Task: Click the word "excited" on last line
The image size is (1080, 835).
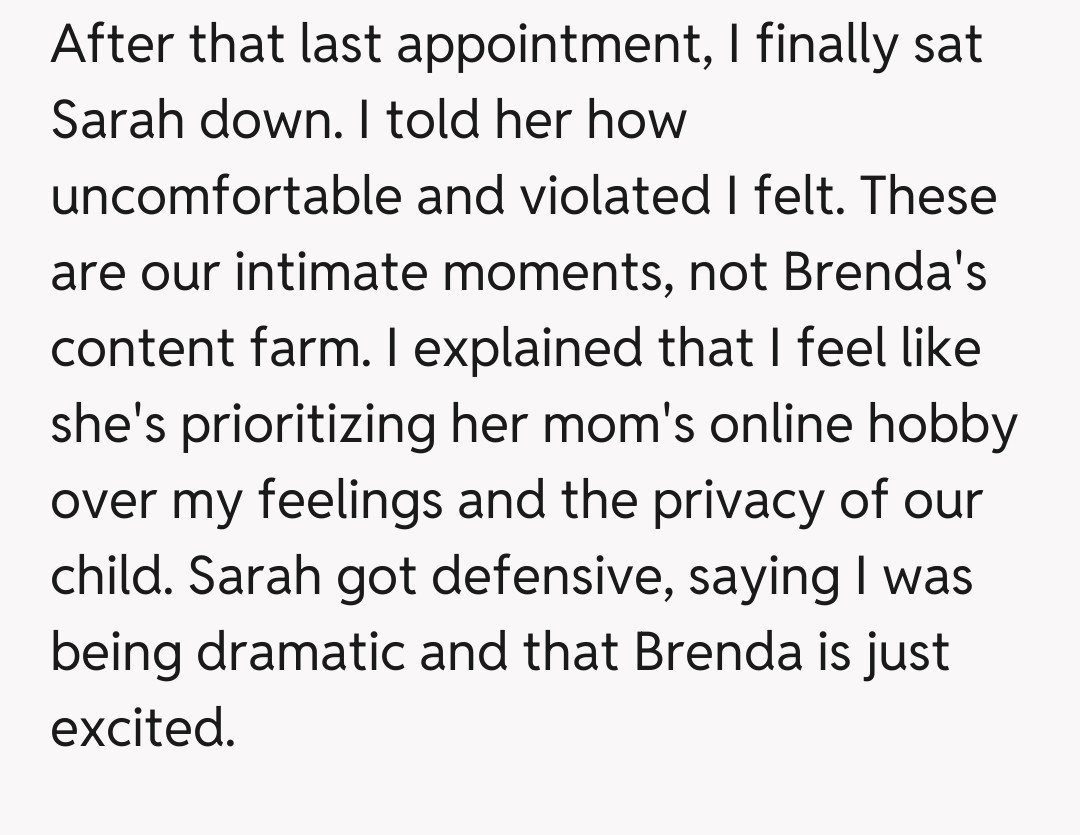Action: coord(140,727)
